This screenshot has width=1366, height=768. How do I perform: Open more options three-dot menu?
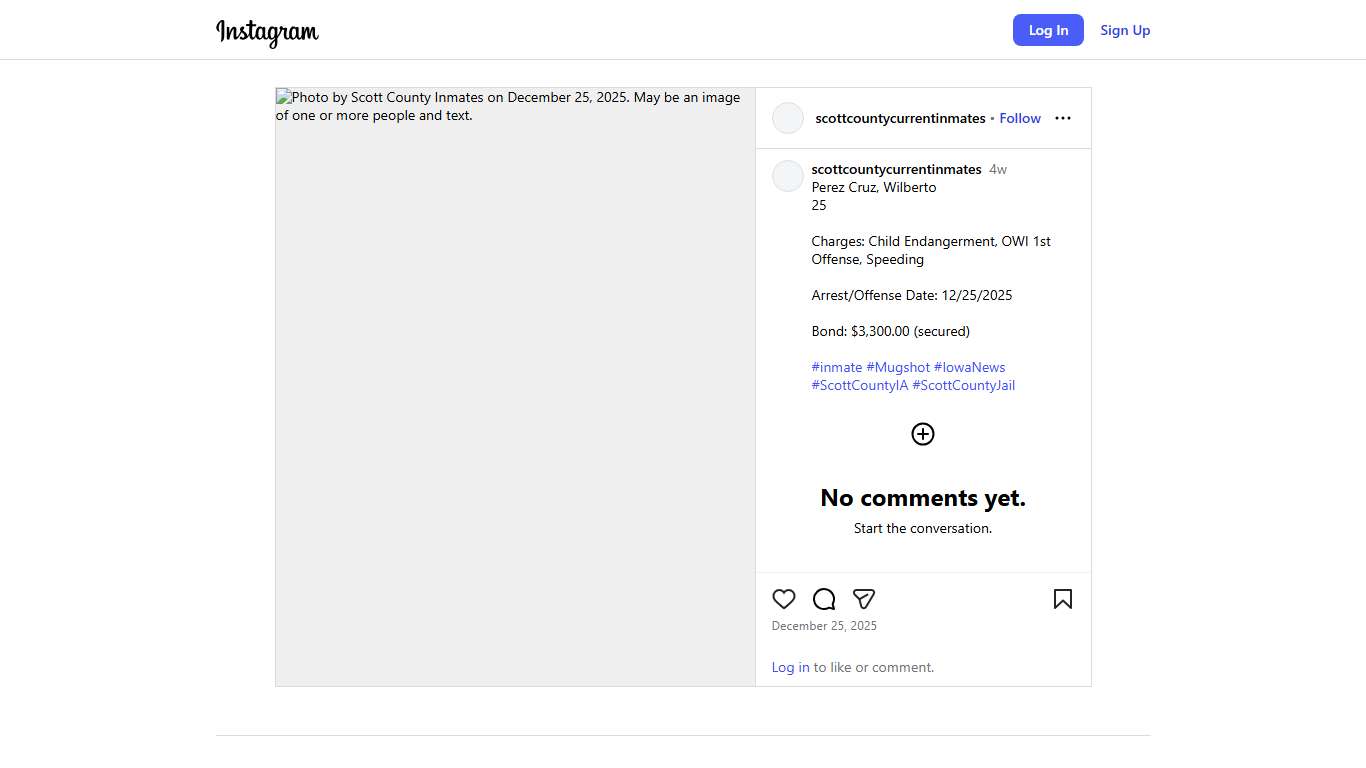click(1062, 118)
